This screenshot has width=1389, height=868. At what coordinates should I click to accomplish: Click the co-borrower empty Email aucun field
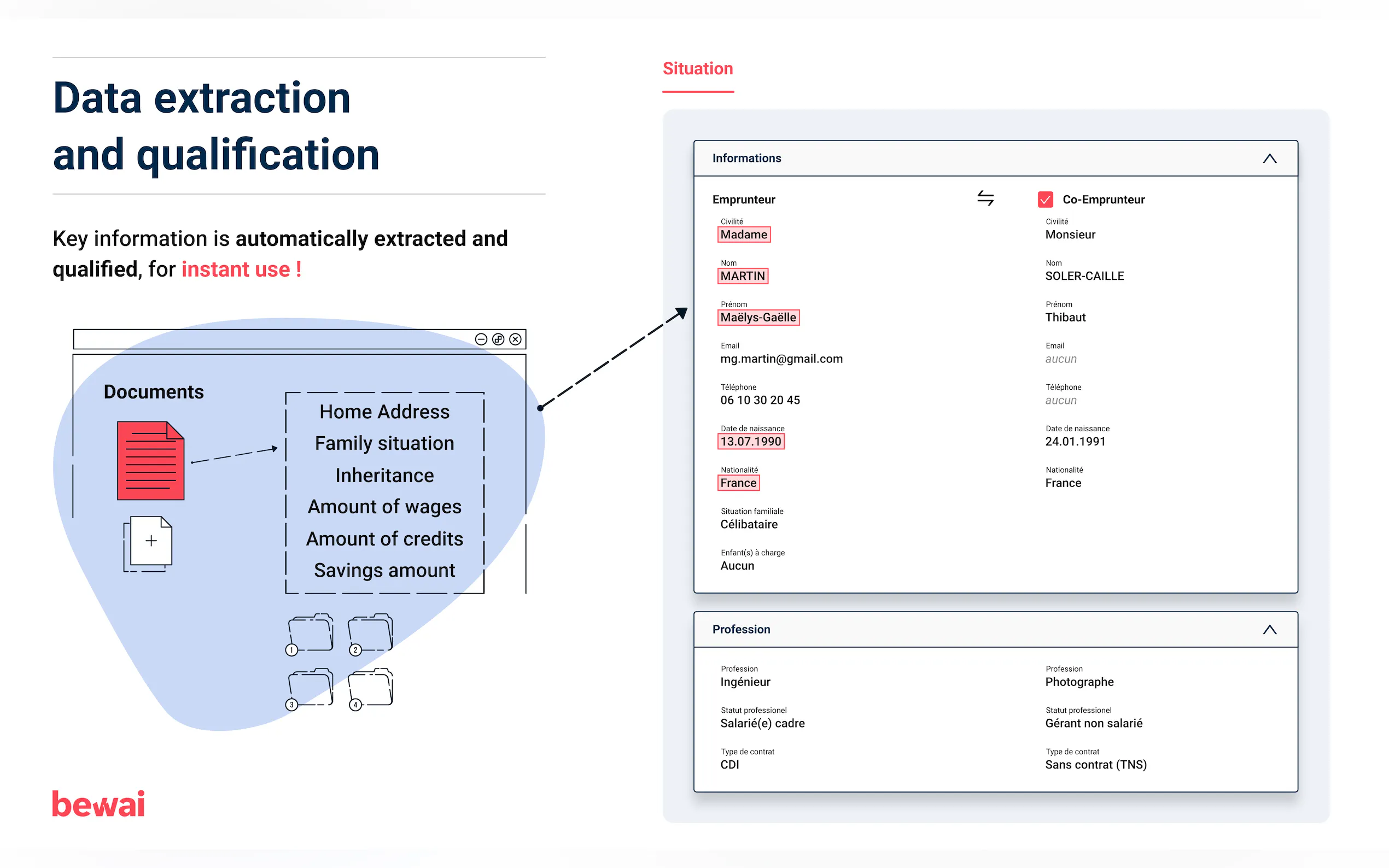click(x=1060, y=359)
